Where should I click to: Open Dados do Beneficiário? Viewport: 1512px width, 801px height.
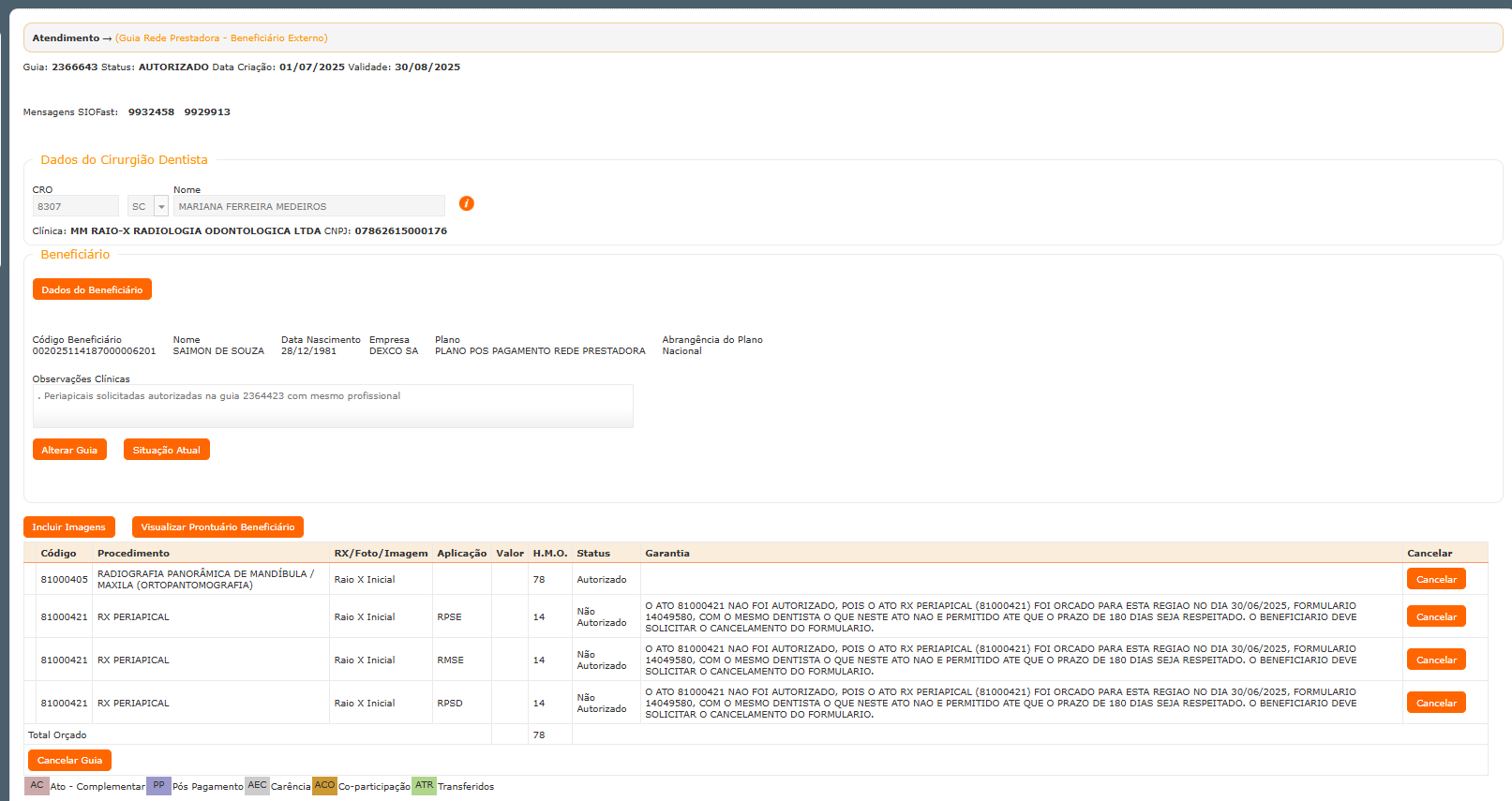[92, 289]
